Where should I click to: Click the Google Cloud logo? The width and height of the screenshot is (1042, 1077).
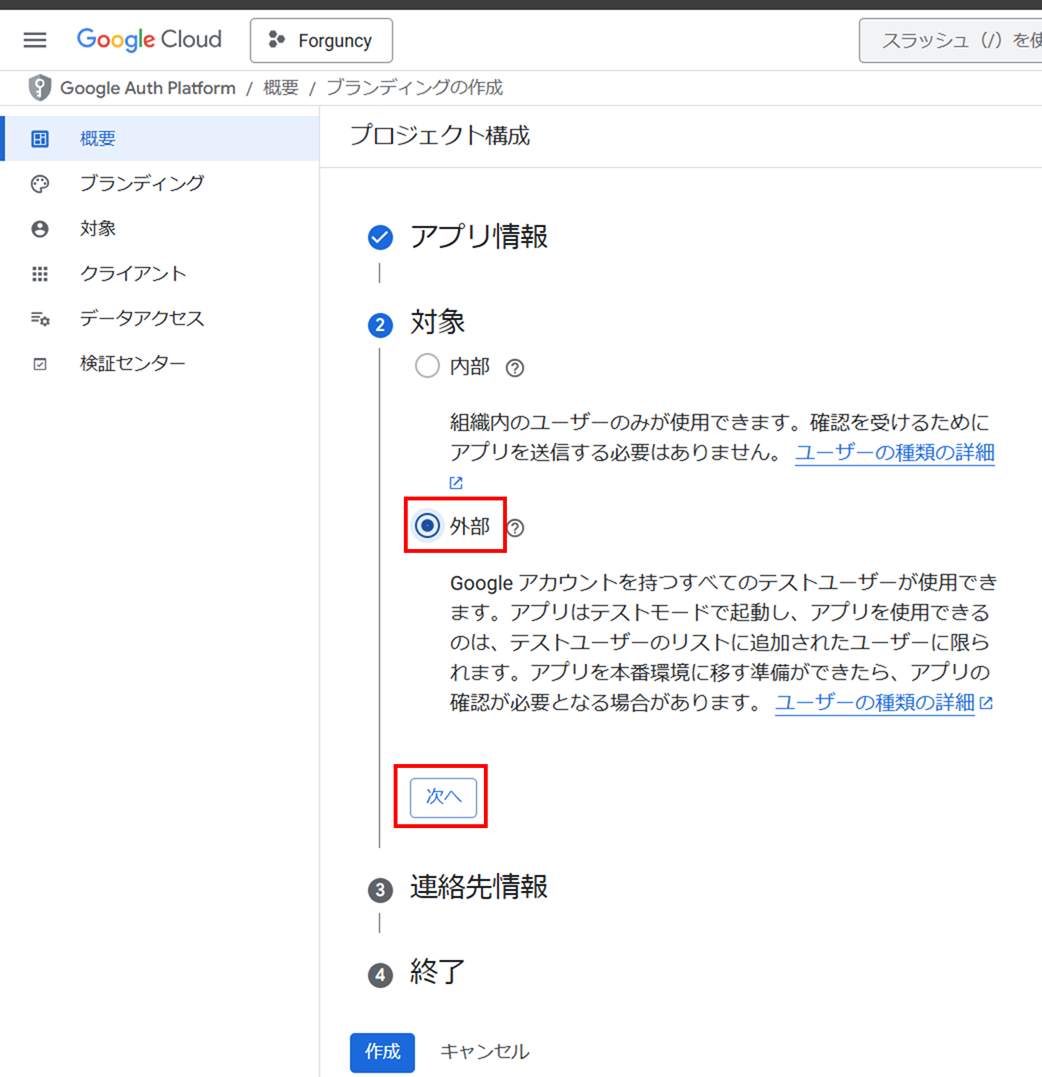point(149,40)
